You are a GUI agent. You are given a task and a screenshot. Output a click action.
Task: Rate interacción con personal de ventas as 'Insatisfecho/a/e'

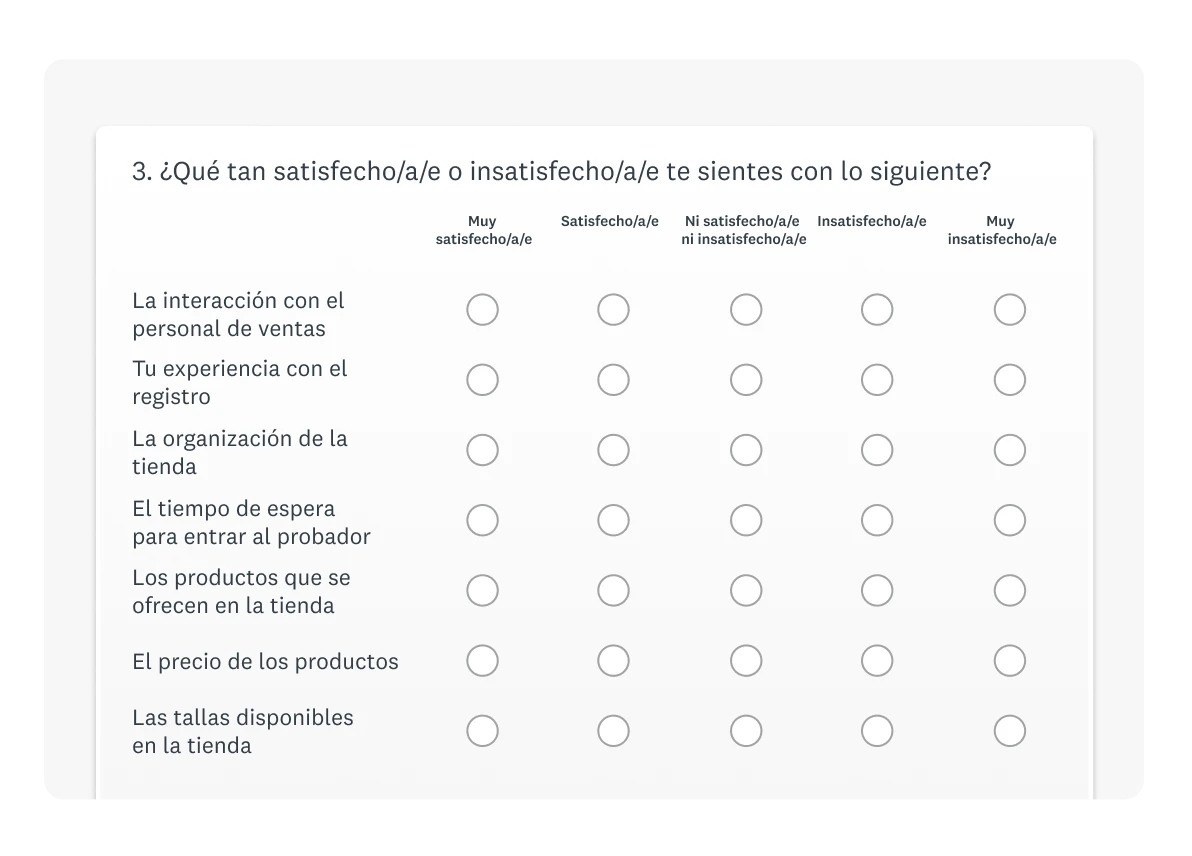pyautogui.click(x=877, y=310)
